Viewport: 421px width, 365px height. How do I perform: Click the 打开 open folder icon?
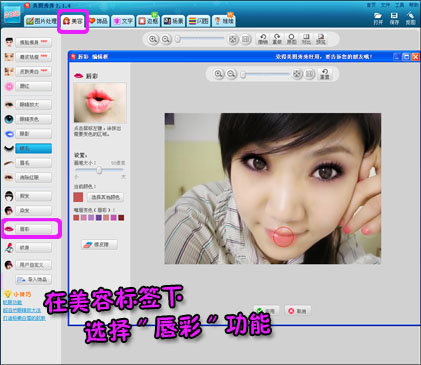[x=378, y=18]
